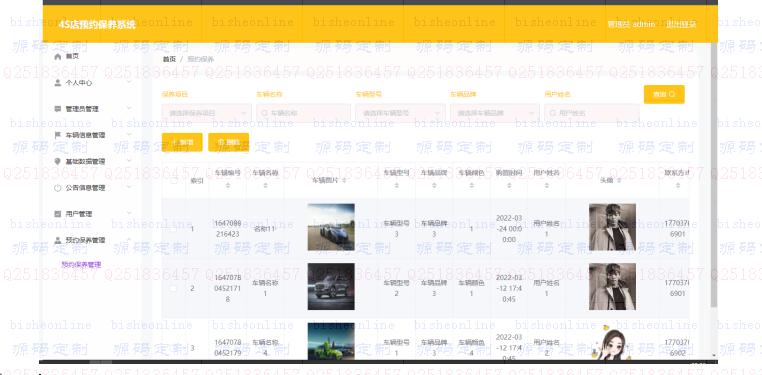Click the 删除 delete button
Image resolution: width=762 pixels, height=375 pixels.
[x=228, y=142]
